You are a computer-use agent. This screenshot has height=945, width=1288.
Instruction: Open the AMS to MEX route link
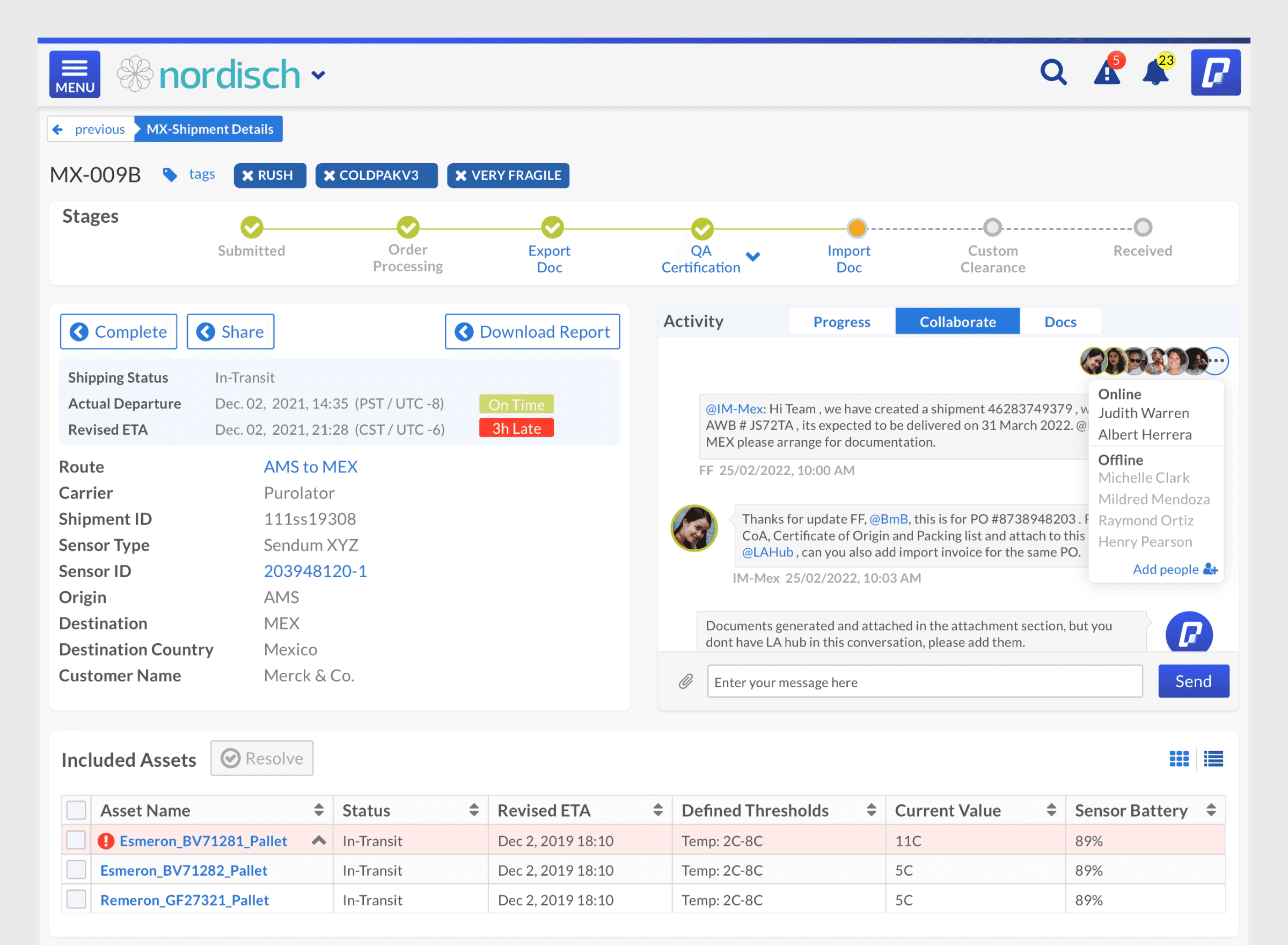(x=310, y=467)
